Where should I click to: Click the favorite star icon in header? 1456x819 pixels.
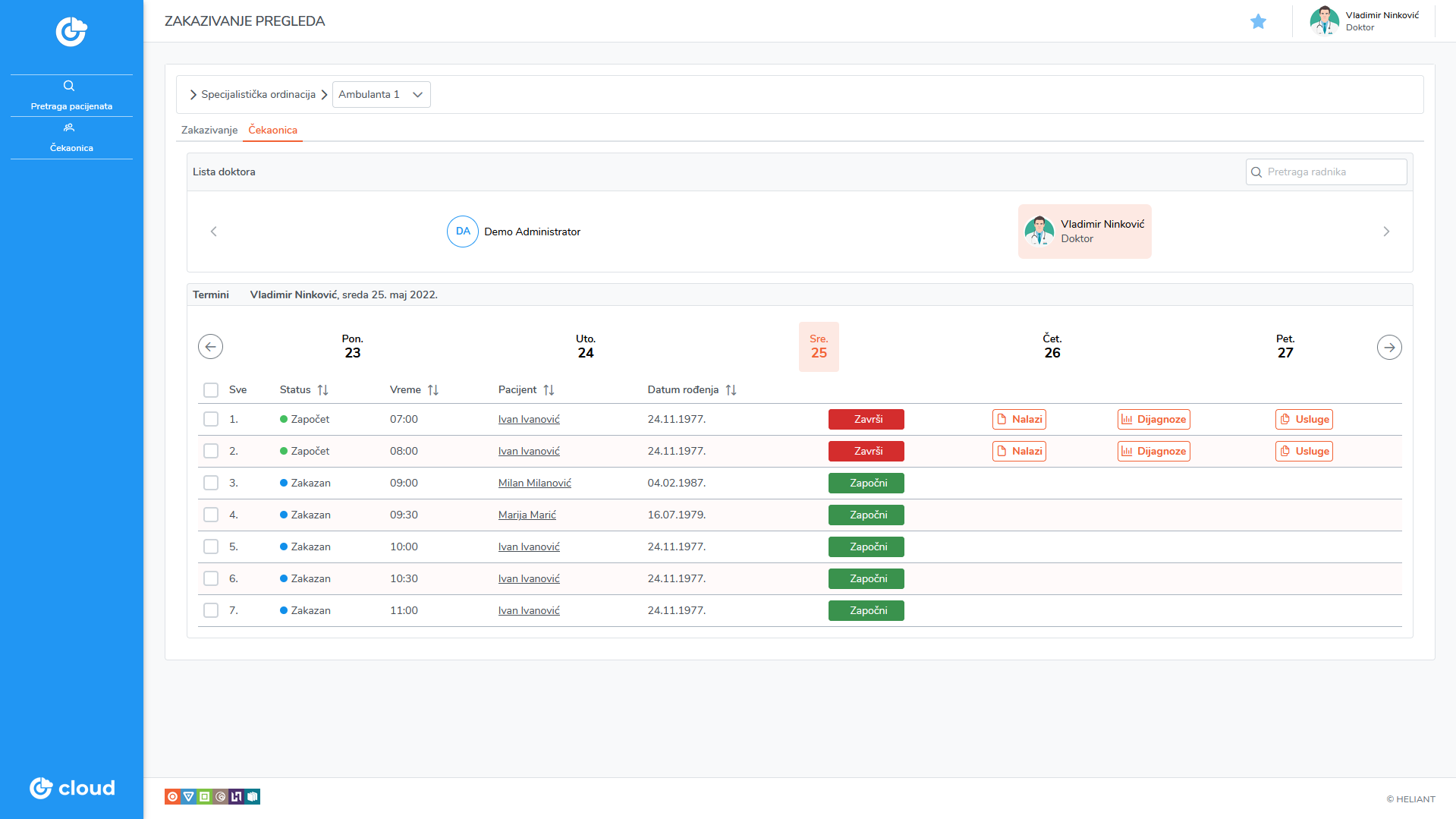point(1258,21)
